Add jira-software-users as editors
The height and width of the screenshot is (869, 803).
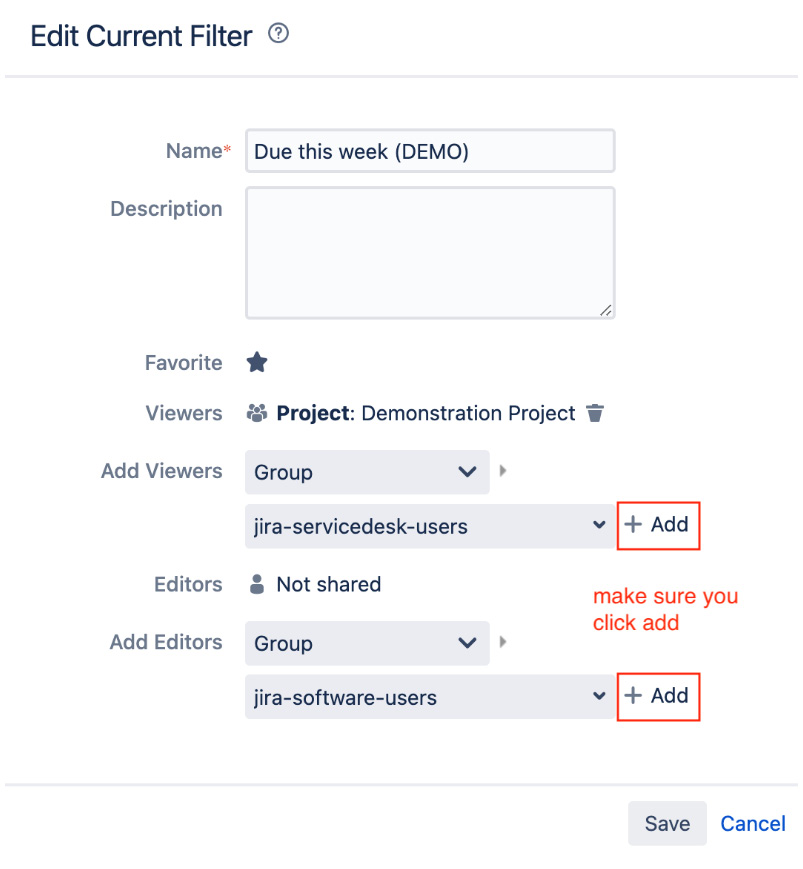point(658,697)
